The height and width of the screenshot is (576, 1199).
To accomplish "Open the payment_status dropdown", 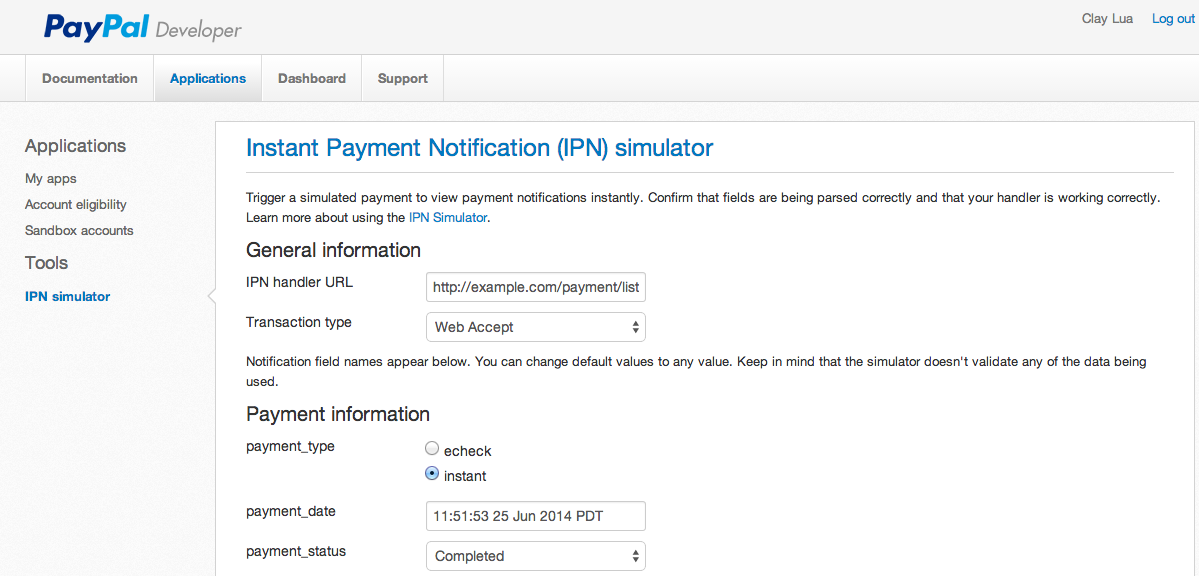I will tap(535, 556).
